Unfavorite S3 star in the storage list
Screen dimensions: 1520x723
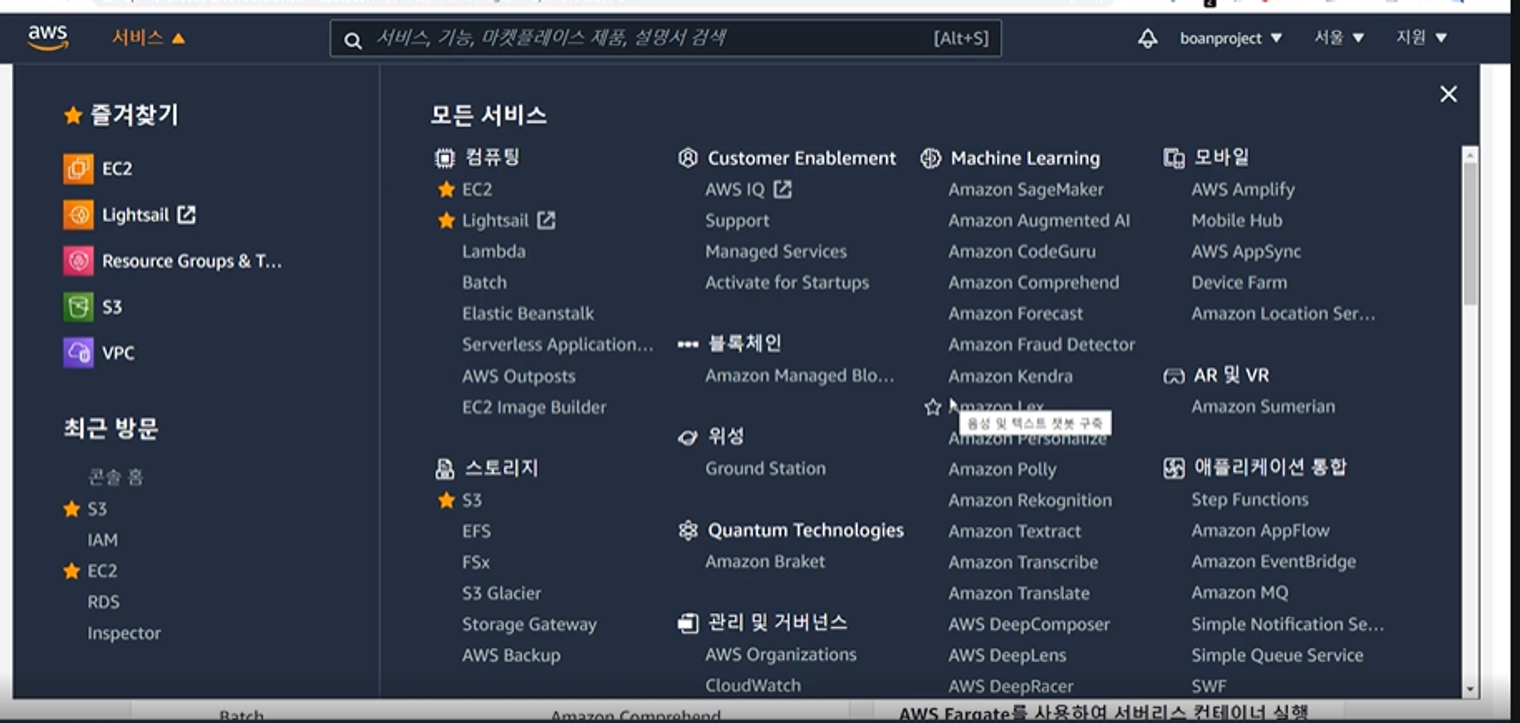click(x=446, y=500)
